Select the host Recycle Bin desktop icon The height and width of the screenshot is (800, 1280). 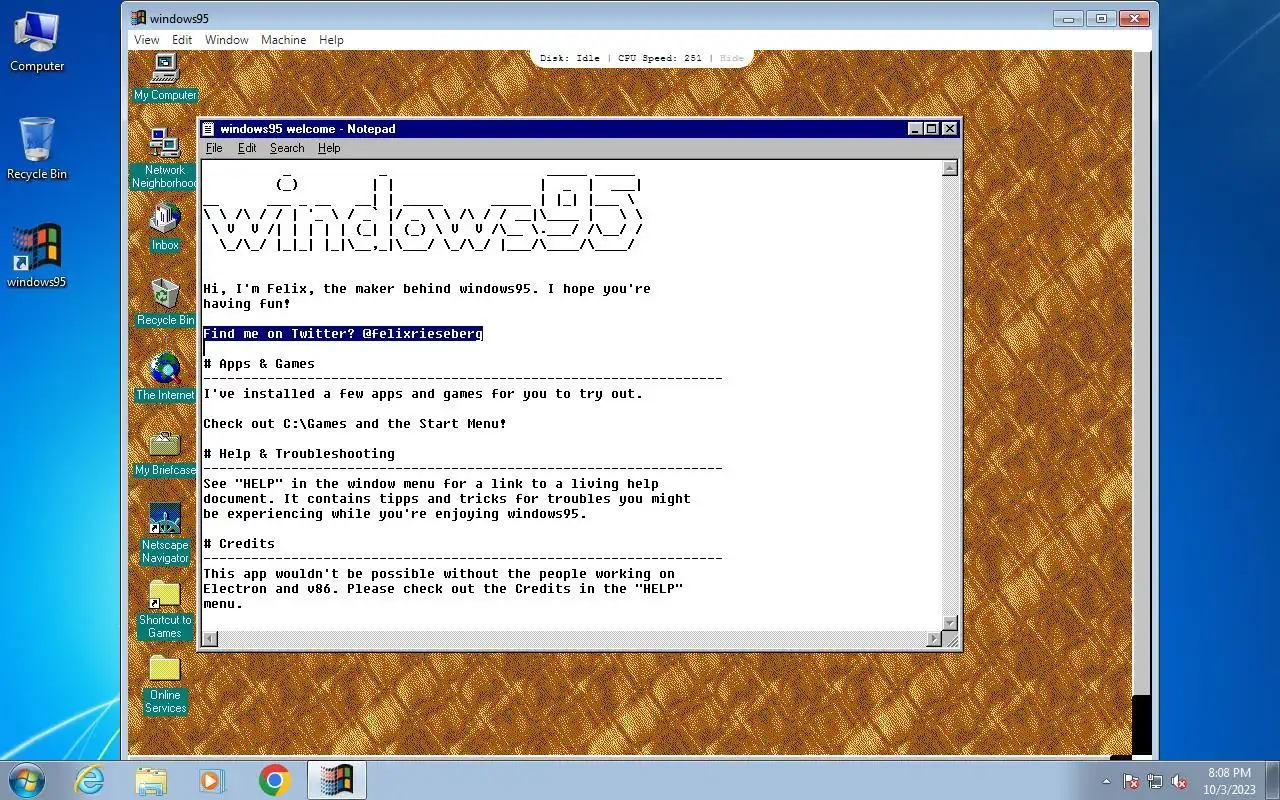tap(37, 148)
